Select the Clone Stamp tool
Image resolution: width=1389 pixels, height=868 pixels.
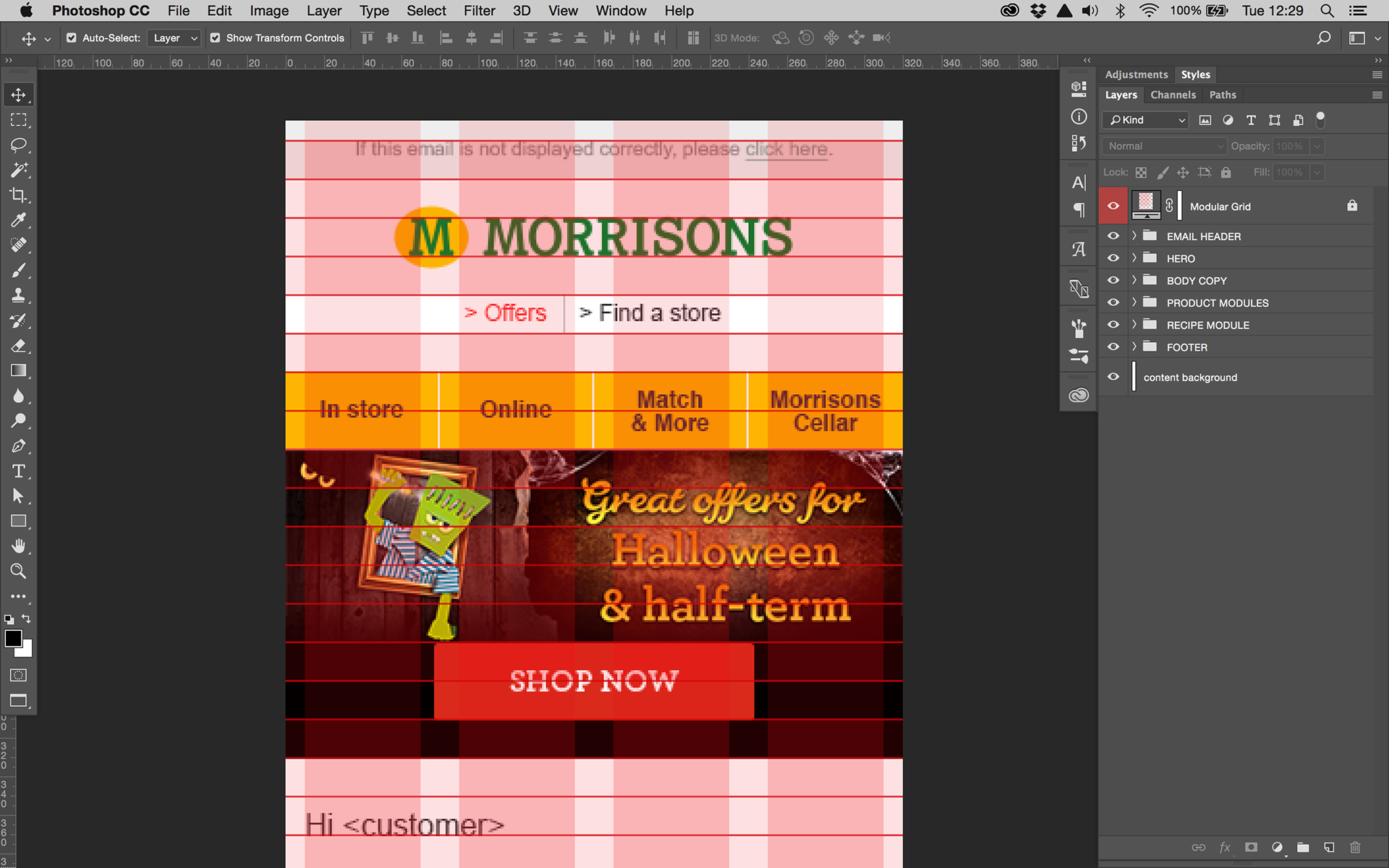(19, 295)
